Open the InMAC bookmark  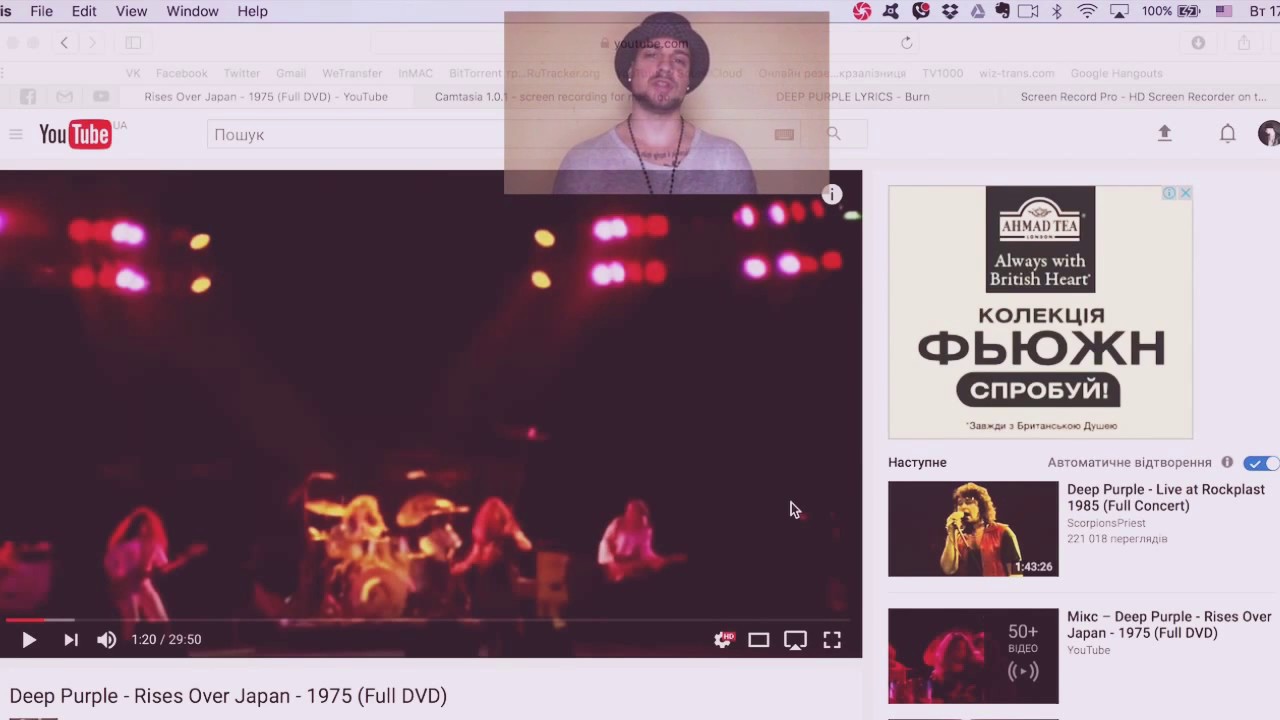click(415, 73)
